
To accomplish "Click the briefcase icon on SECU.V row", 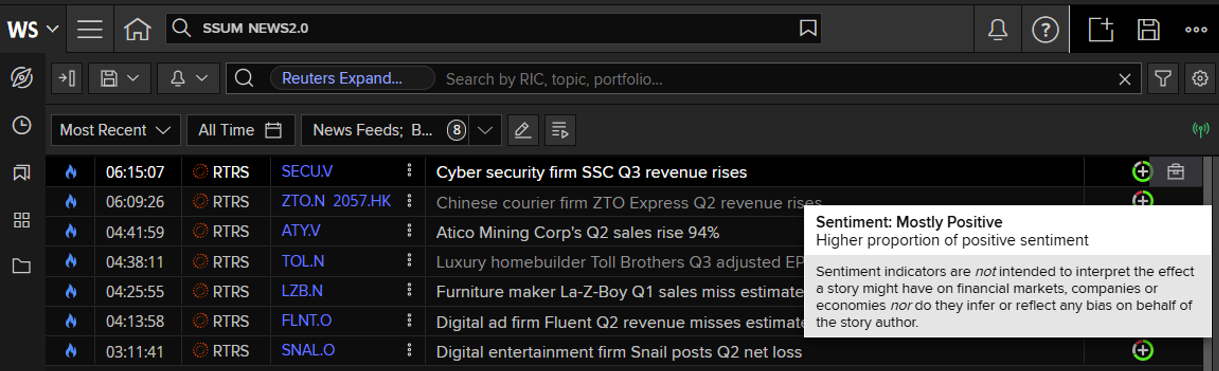I will [x=1175, y=172].
